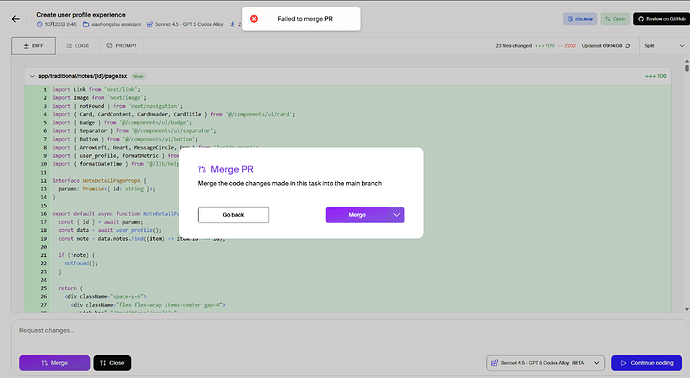Viewport: 690px width, 378px height.
Task: Click the green Open PR button
Action: (x=615, y=19)
